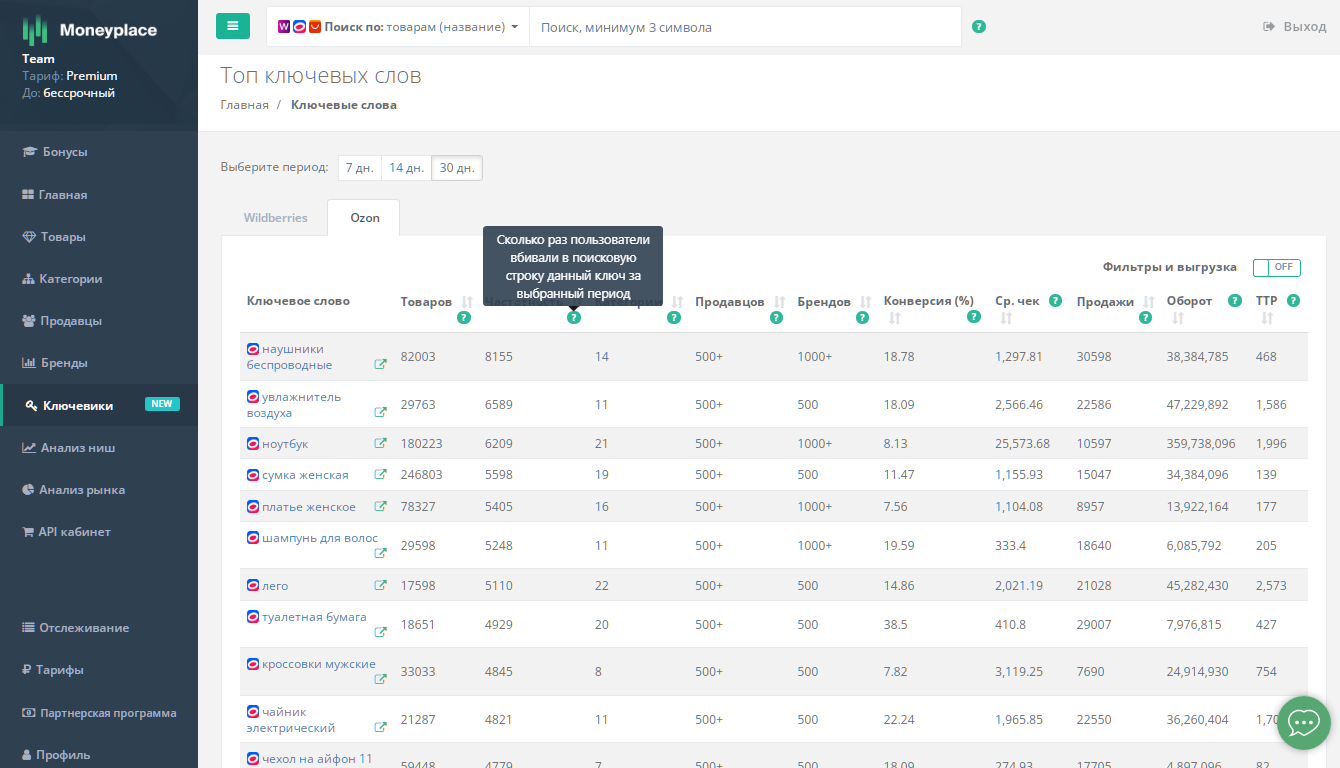Select the 14 дн. period option
The image size is (1340, 768).
coord(406,168)
